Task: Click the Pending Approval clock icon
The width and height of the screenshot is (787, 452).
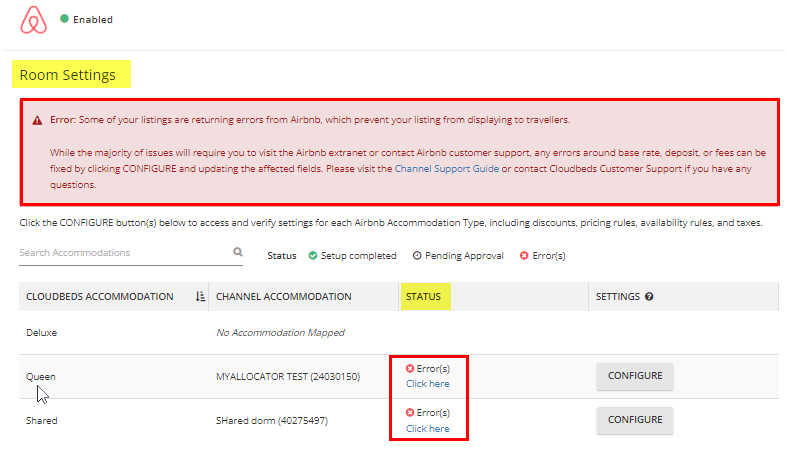Action: (x=417, y=256)
